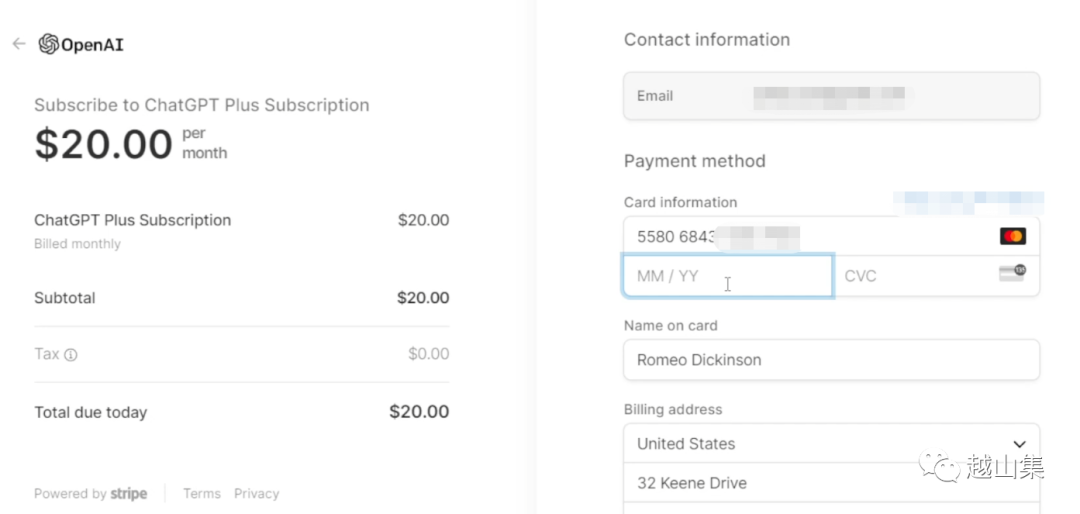Click the CVC card hint icon

(1012, 273)
